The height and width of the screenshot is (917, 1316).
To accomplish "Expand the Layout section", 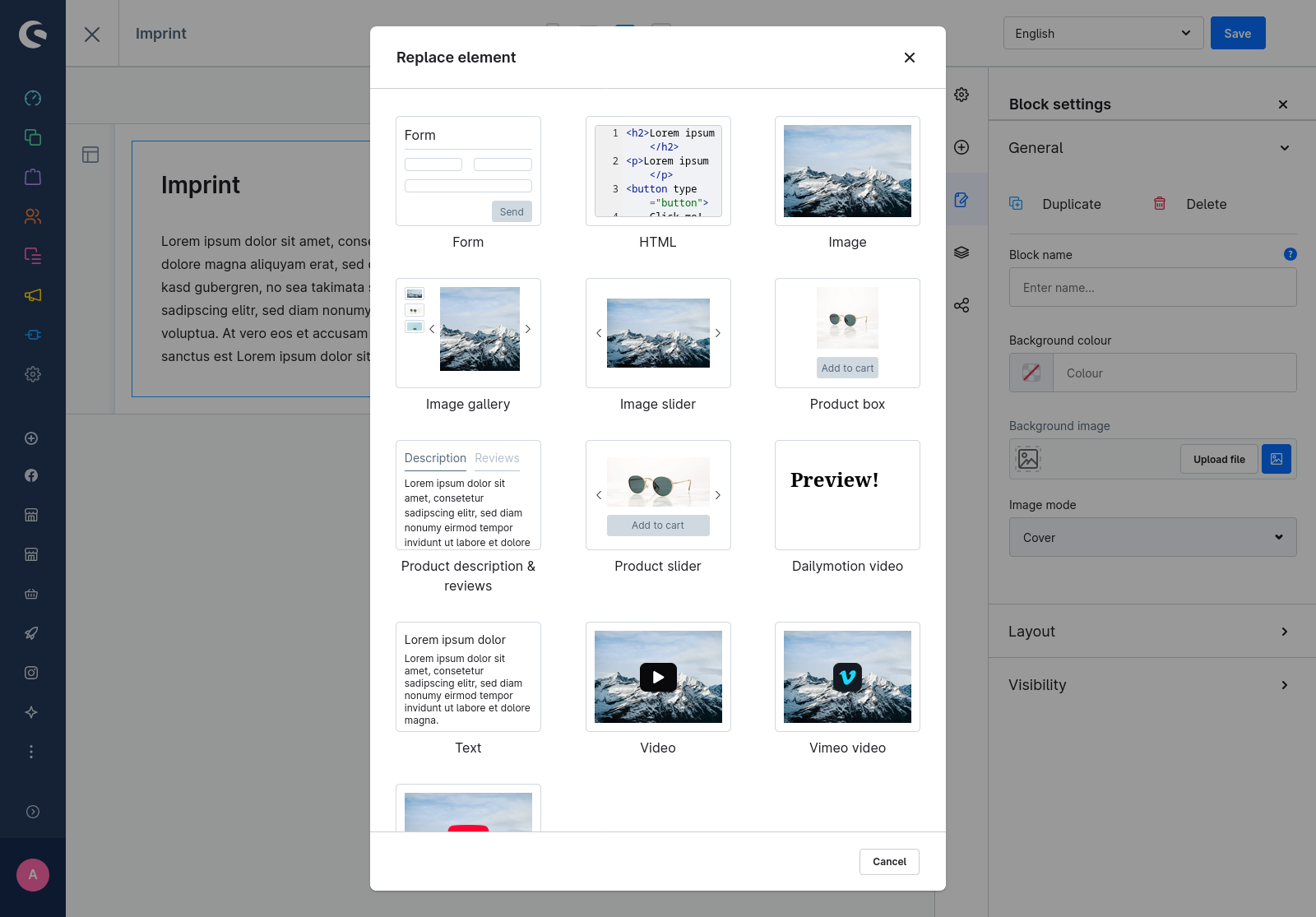I will (1151, 632).
